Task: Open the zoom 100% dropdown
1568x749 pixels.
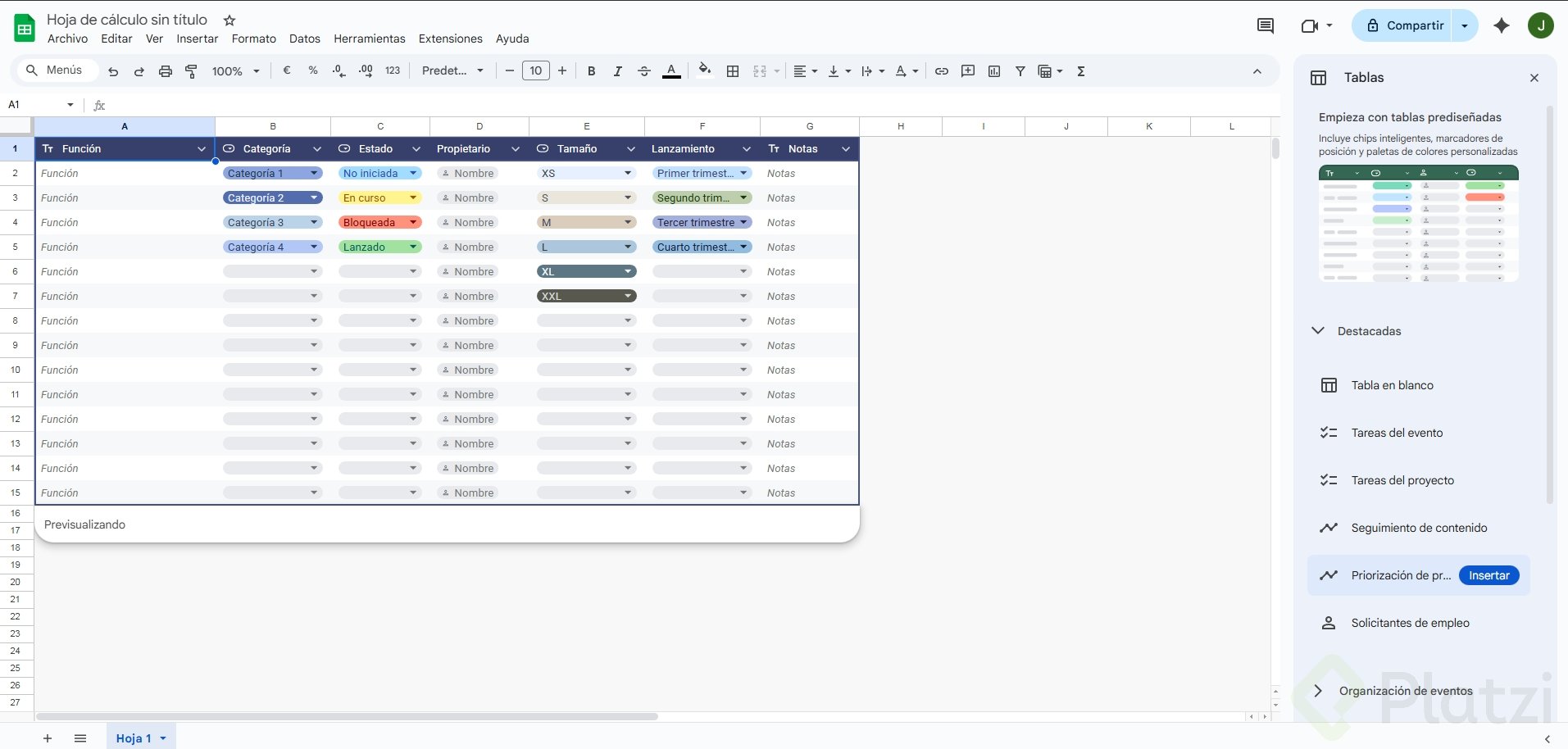Action: click(236, 71)
